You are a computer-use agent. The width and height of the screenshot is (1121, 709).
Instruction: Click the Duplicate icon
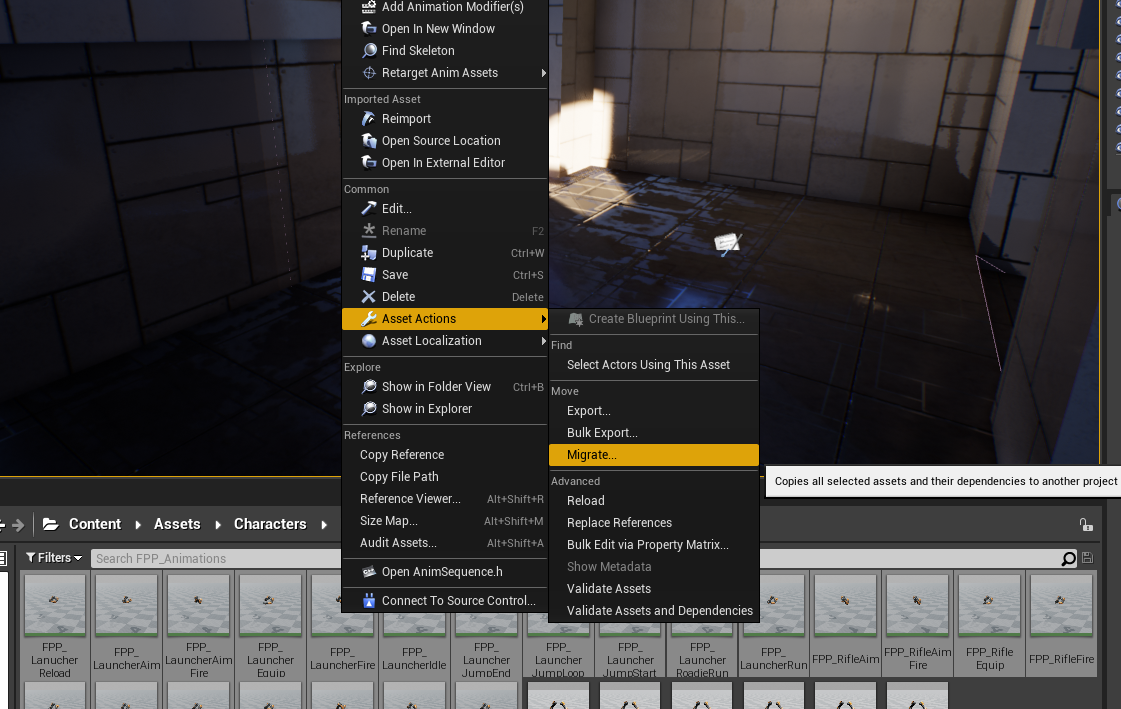point(369,252)
